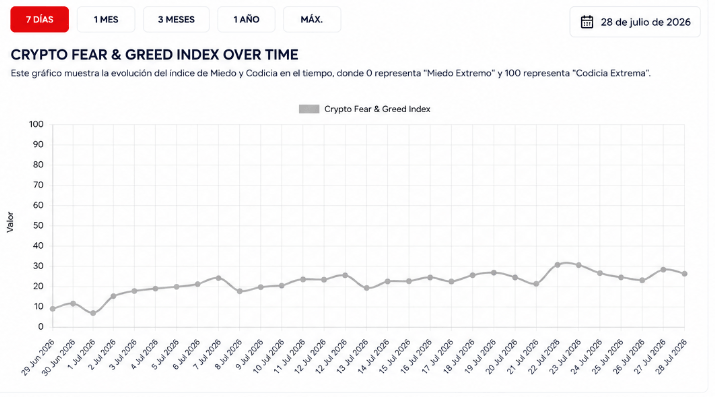Select the 7 DÍAS time range
The height and width of the screenshot is (397, 715).
pos(40,20)
